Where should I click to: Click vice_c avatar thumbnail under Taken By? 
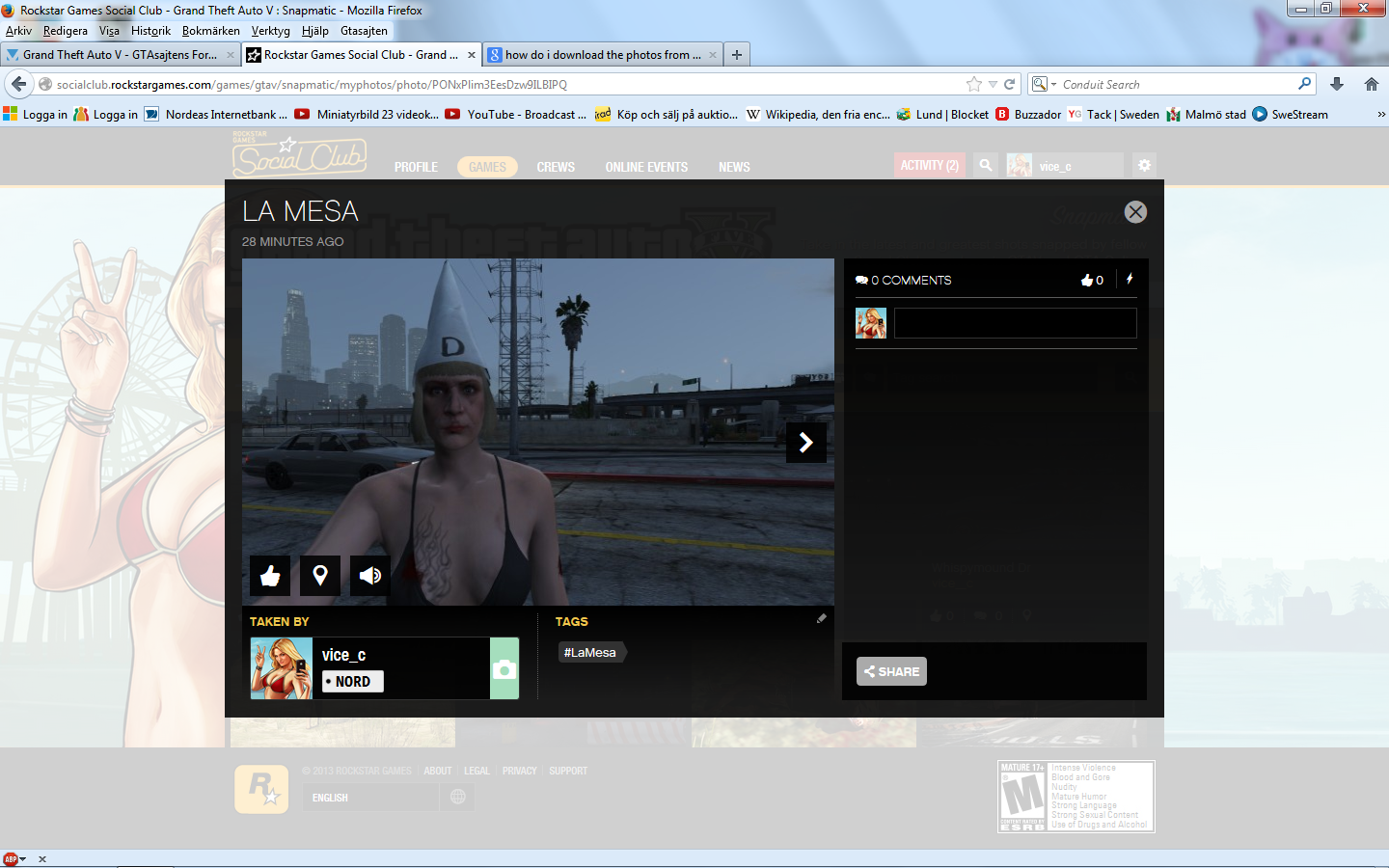(282, 668)
